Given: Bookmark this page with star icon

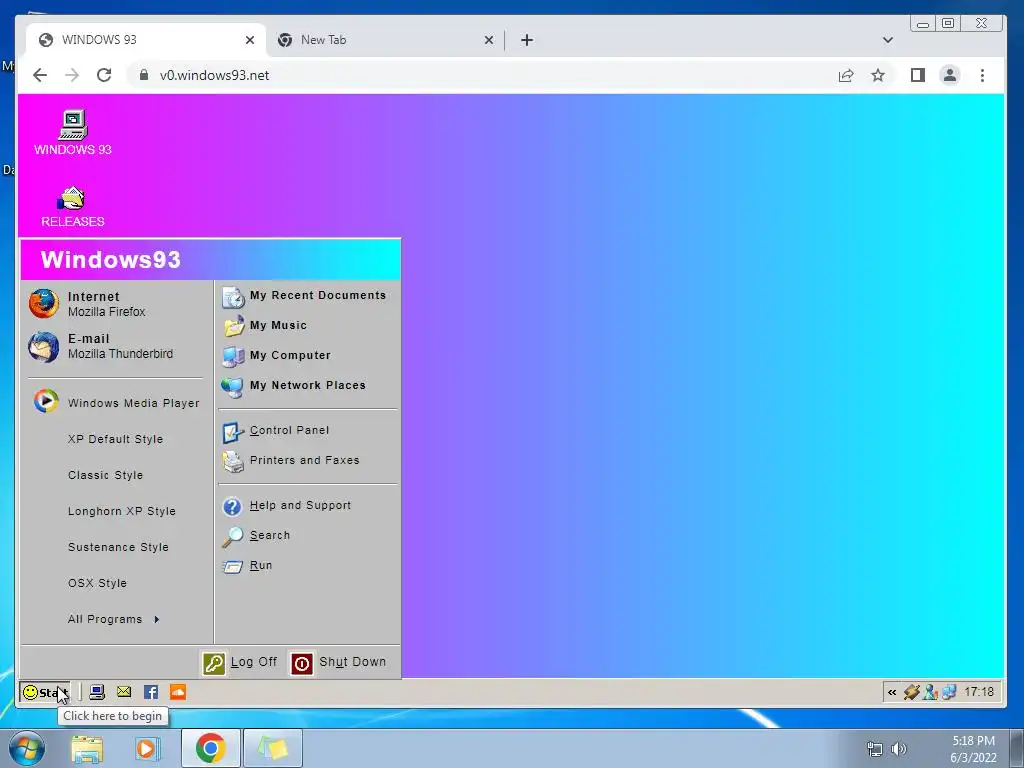Looking at the screenshot, I should pos(878,75).
